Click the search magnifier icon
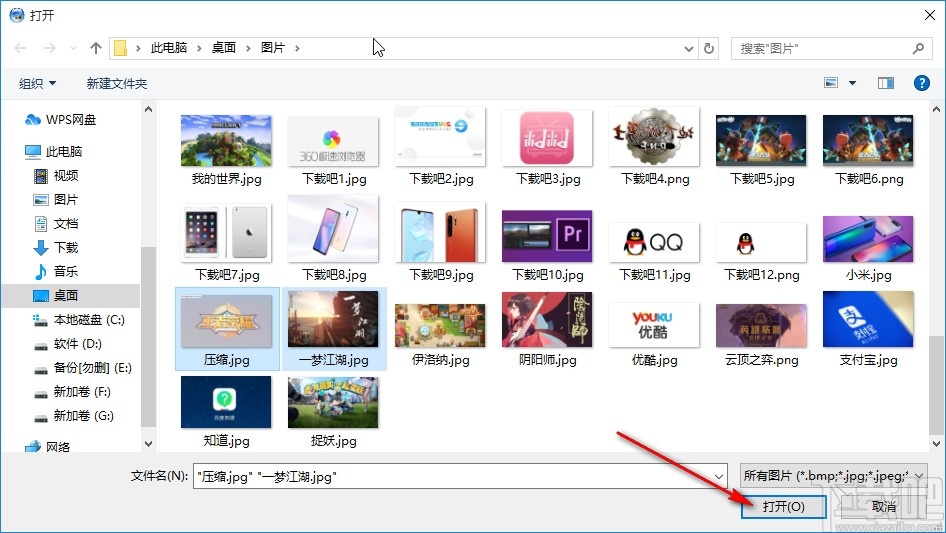The height and width of the screenshot is (533, 946). coord(918,48)
